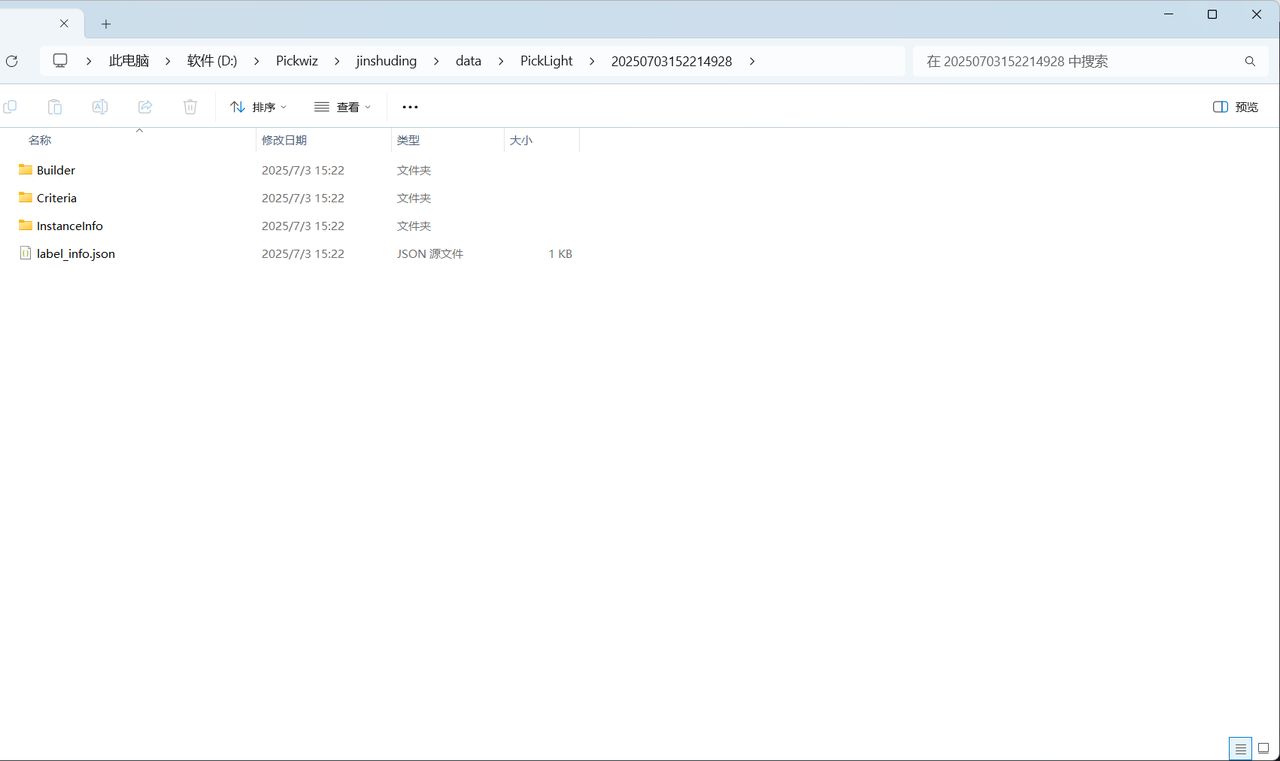Open the 排序 sort dropdown
This screenshot has height=761, width=1280.
[x=258, y=107]
